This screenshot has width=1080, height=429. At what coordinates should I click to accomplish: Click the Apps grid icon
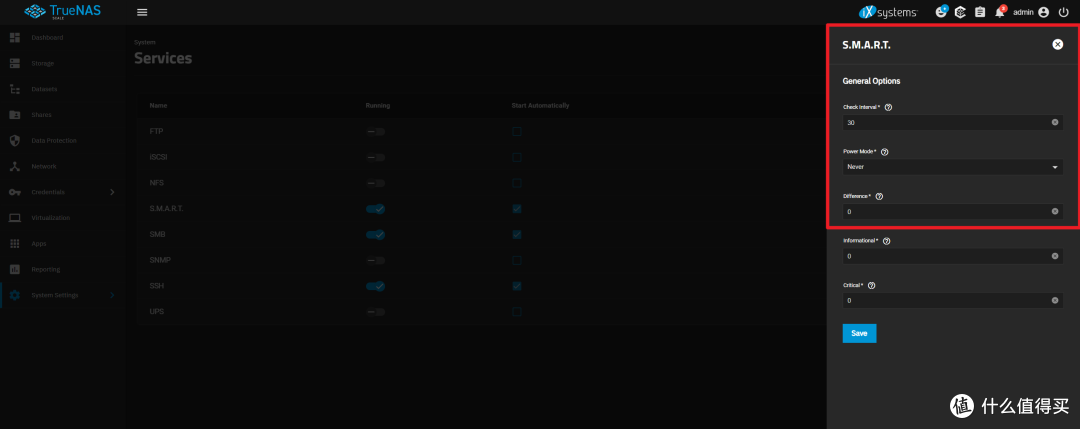click(x=14, y=244)
